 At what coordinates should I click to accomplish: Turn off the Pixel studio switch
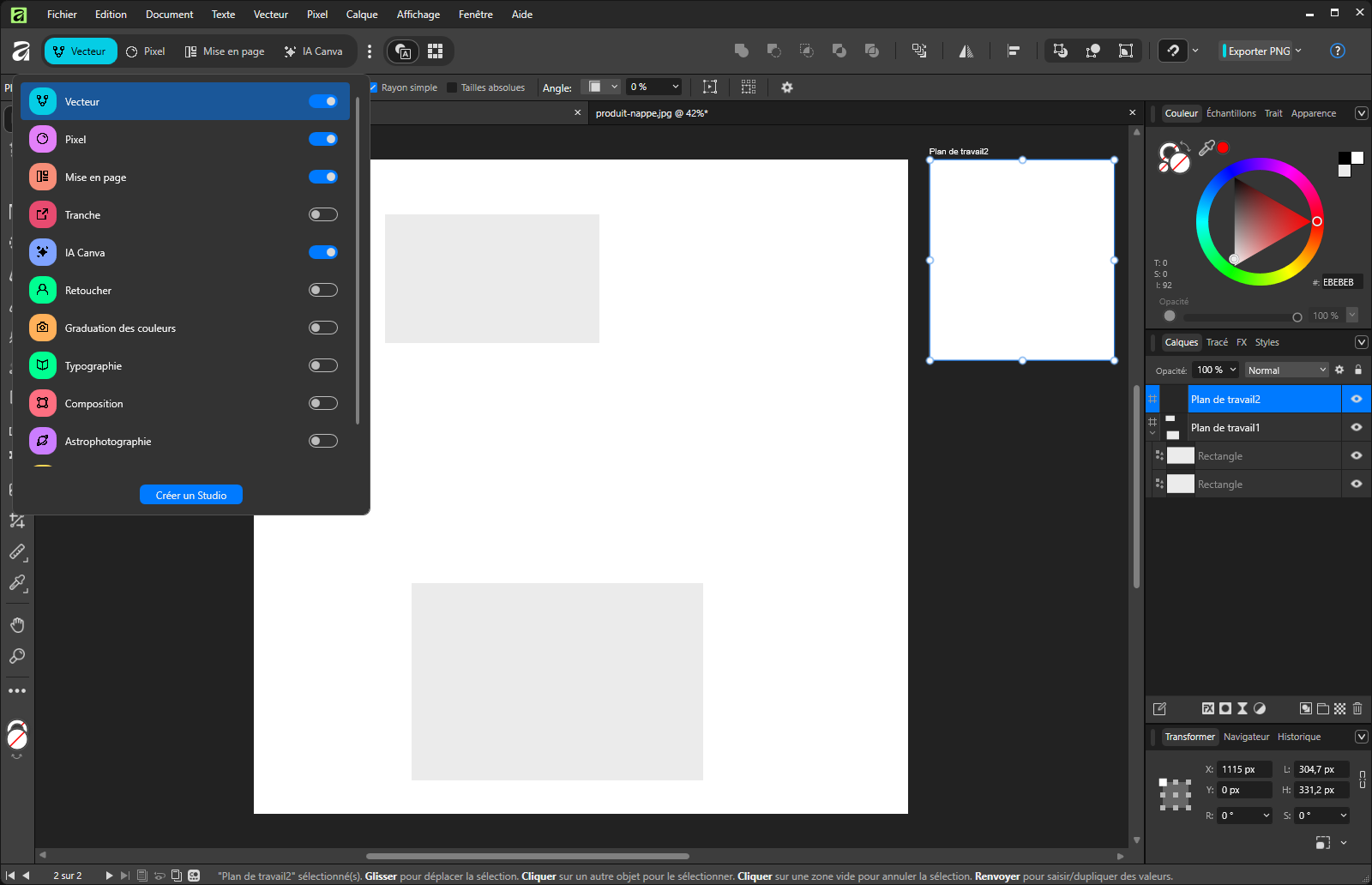[323, 139]
